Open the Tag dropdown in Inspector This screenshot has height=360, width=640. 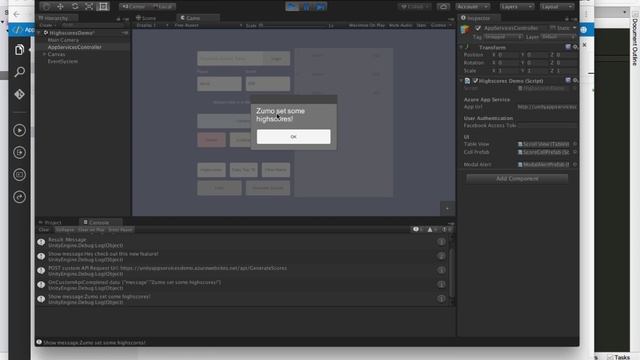tap(503, 37)
